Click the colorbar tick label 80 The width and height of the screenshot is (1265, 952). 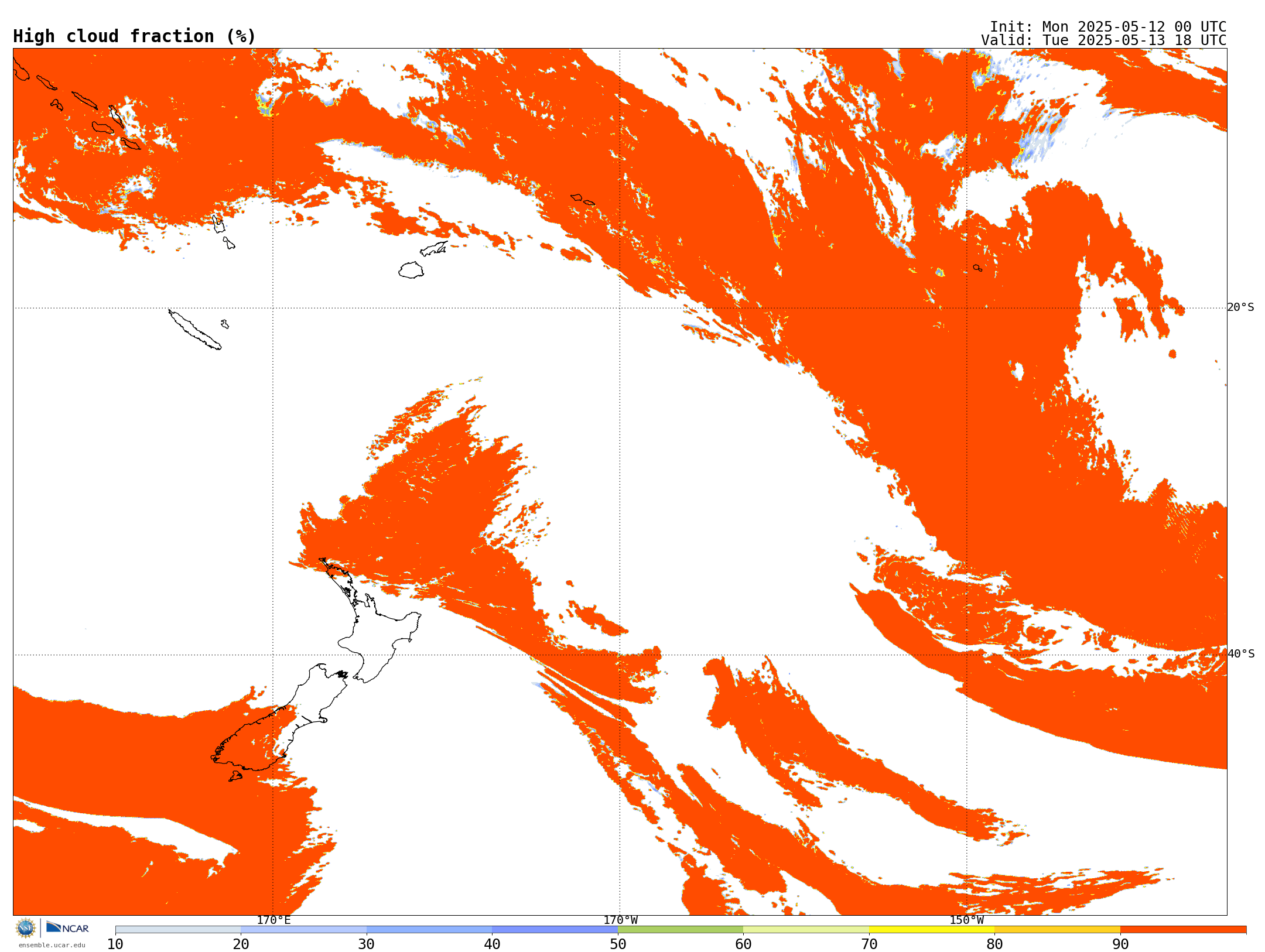[994, 944]
